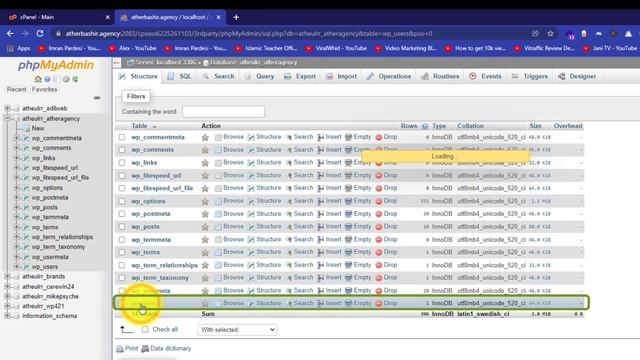Open wp_users table in sidebar

tap(45, 267)
